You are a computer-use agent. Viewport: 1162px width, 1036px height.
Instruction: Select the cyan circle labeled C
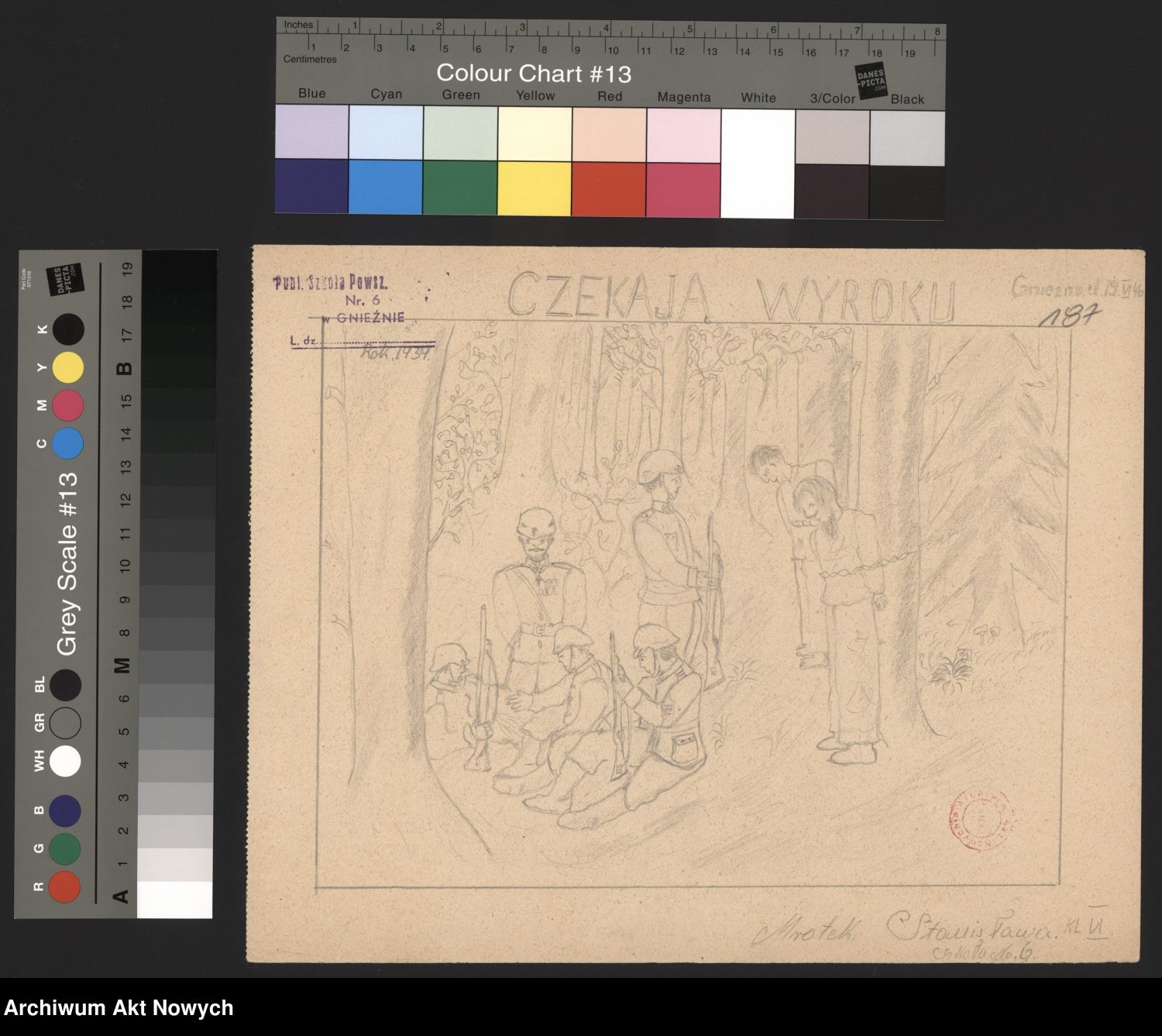[x=67, y=443]
